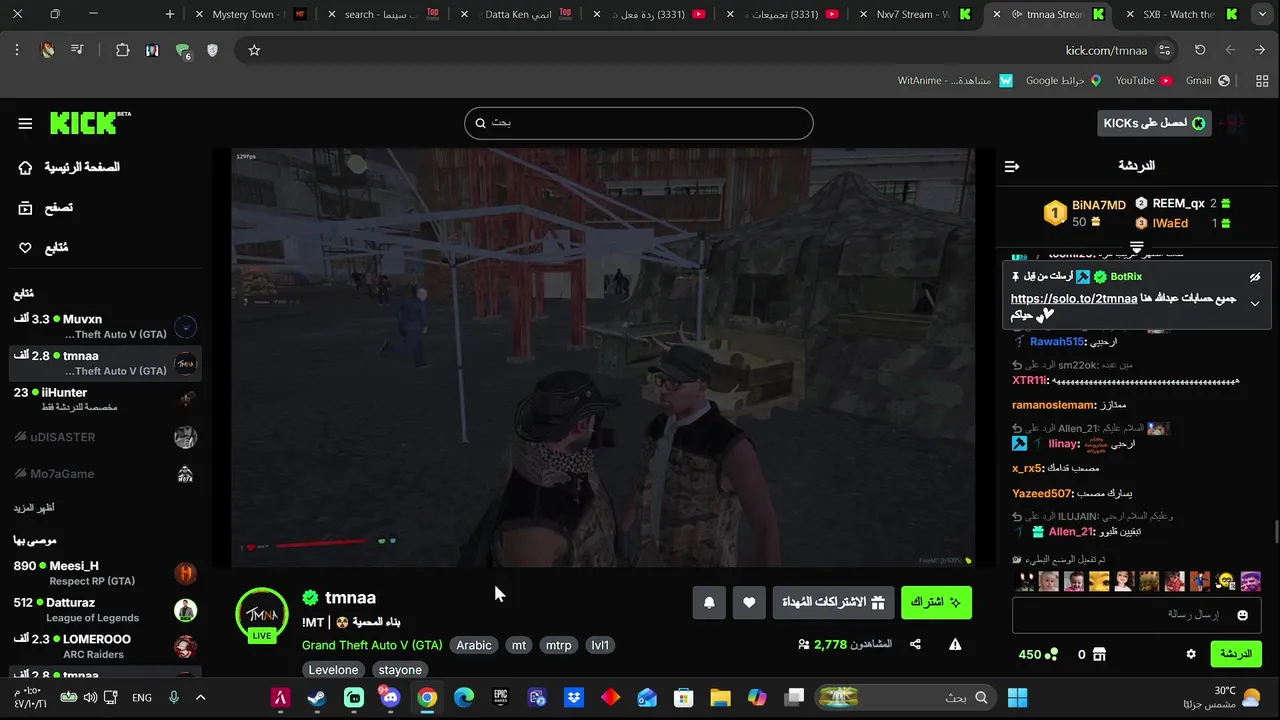
Task: Send with the green chat button
Action: [x=1236, y=655]
